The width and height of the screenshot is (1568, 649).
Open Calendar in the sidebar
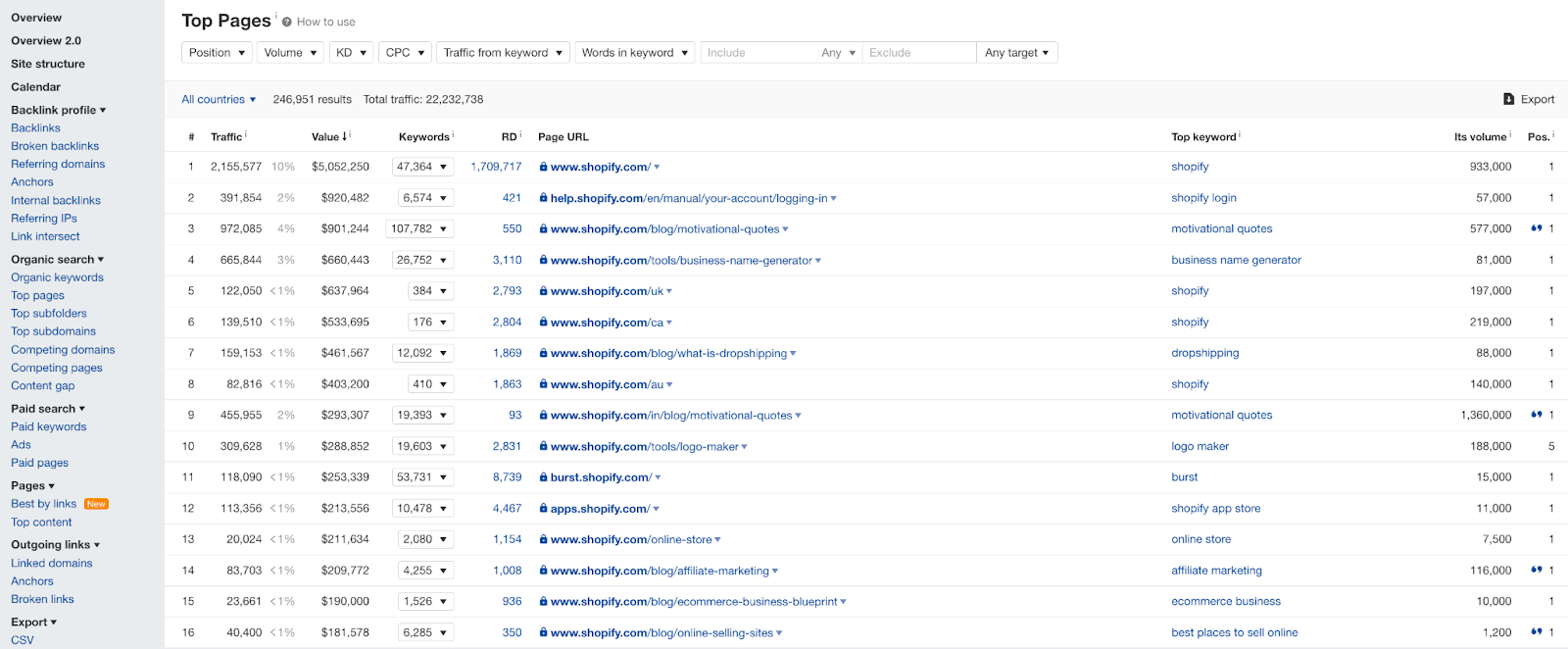[35, 87]
